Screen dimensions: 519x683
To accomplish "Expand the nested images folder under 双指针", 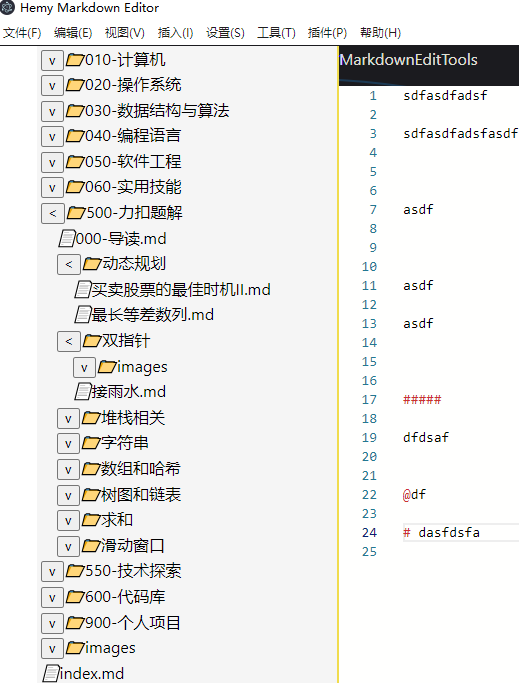I will point(84,368).
